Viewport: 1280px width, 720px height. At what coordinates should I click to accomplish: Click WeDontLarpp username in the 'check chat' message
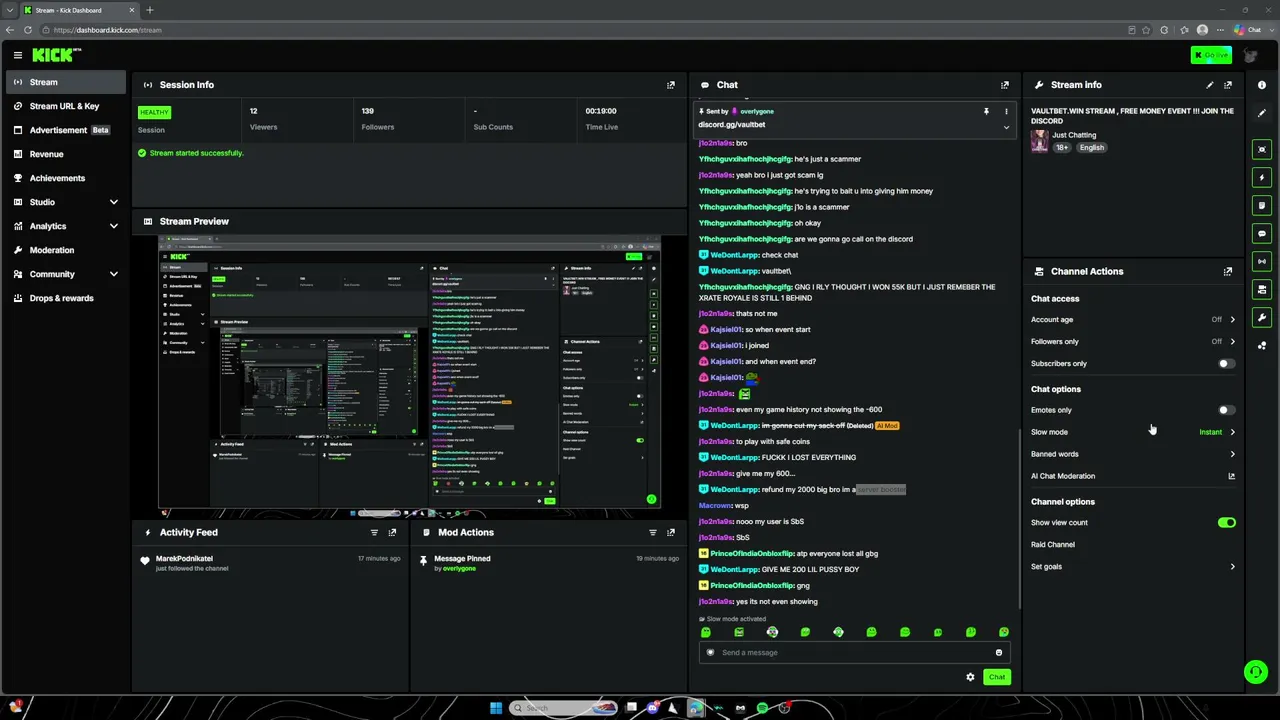[x=734, y=255]
